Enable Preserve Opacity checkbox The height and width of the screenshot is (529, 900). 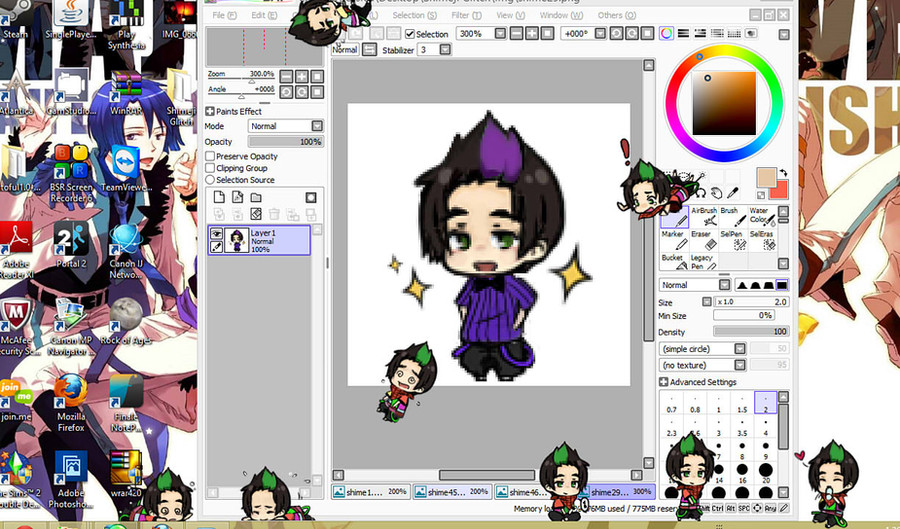(210, 156)
